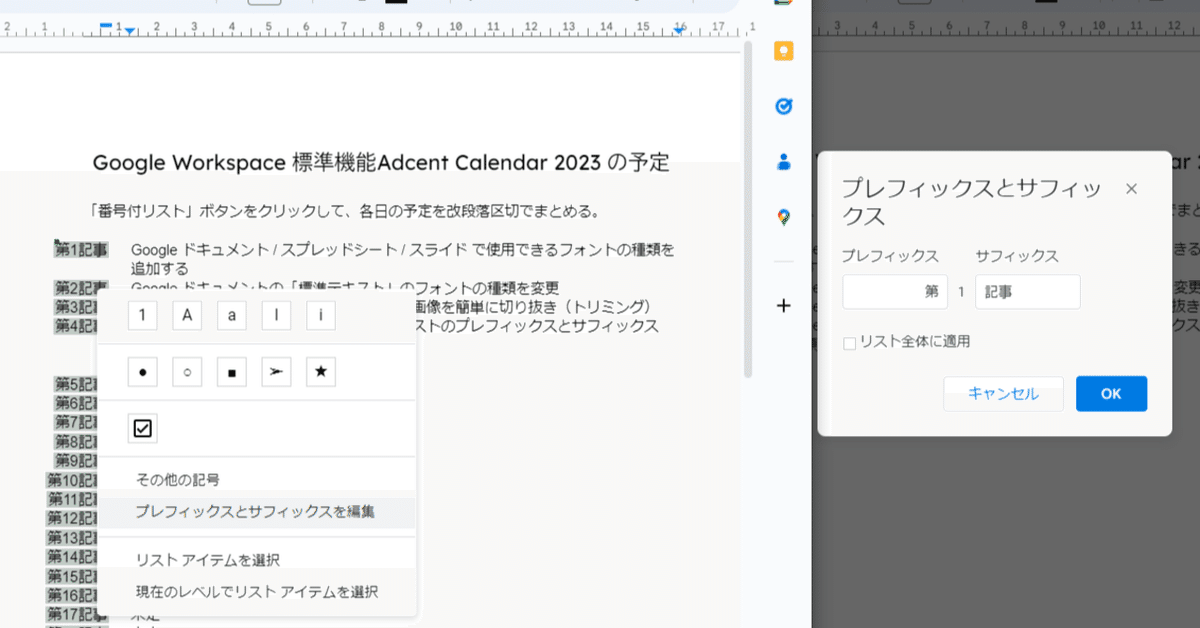The width and height of the screenshot is (1200, 628).
Task: Select the numbered "1" list style
Action: [x=141, y=315]
